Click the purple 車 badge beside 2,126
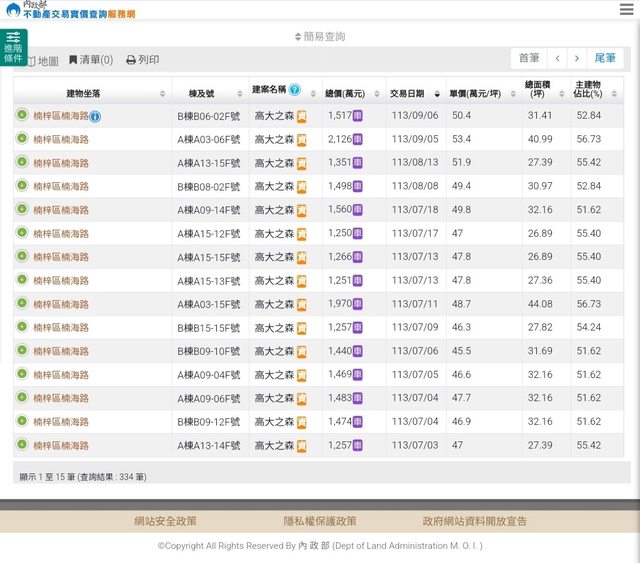The image size is (640, 563). tap(358, 140)
